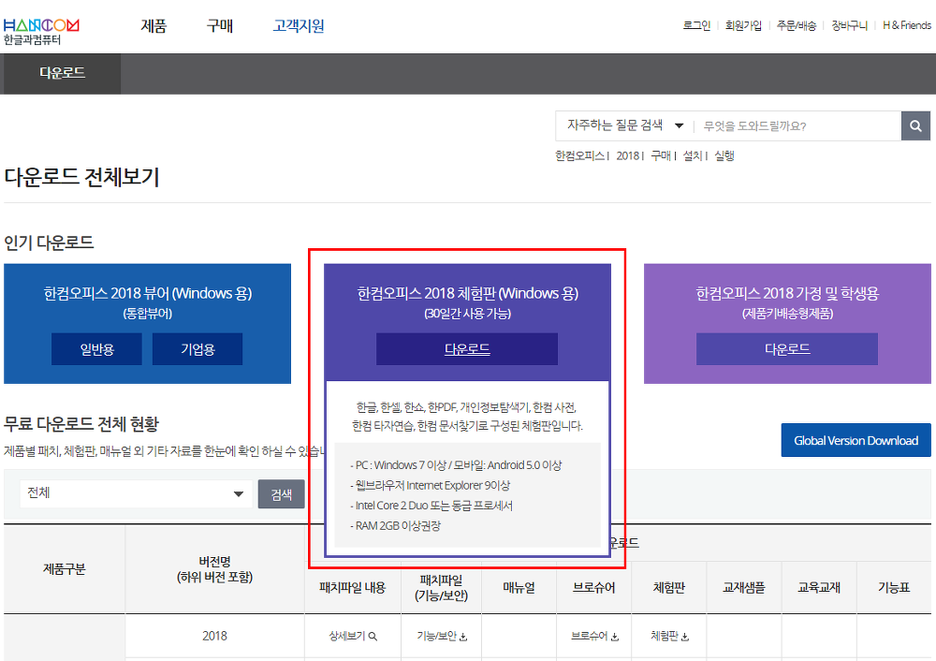This screenshot has height=661, width=936.
Task: Click 다운로드 for 가정 및 학생용
Action: point(787,349)
